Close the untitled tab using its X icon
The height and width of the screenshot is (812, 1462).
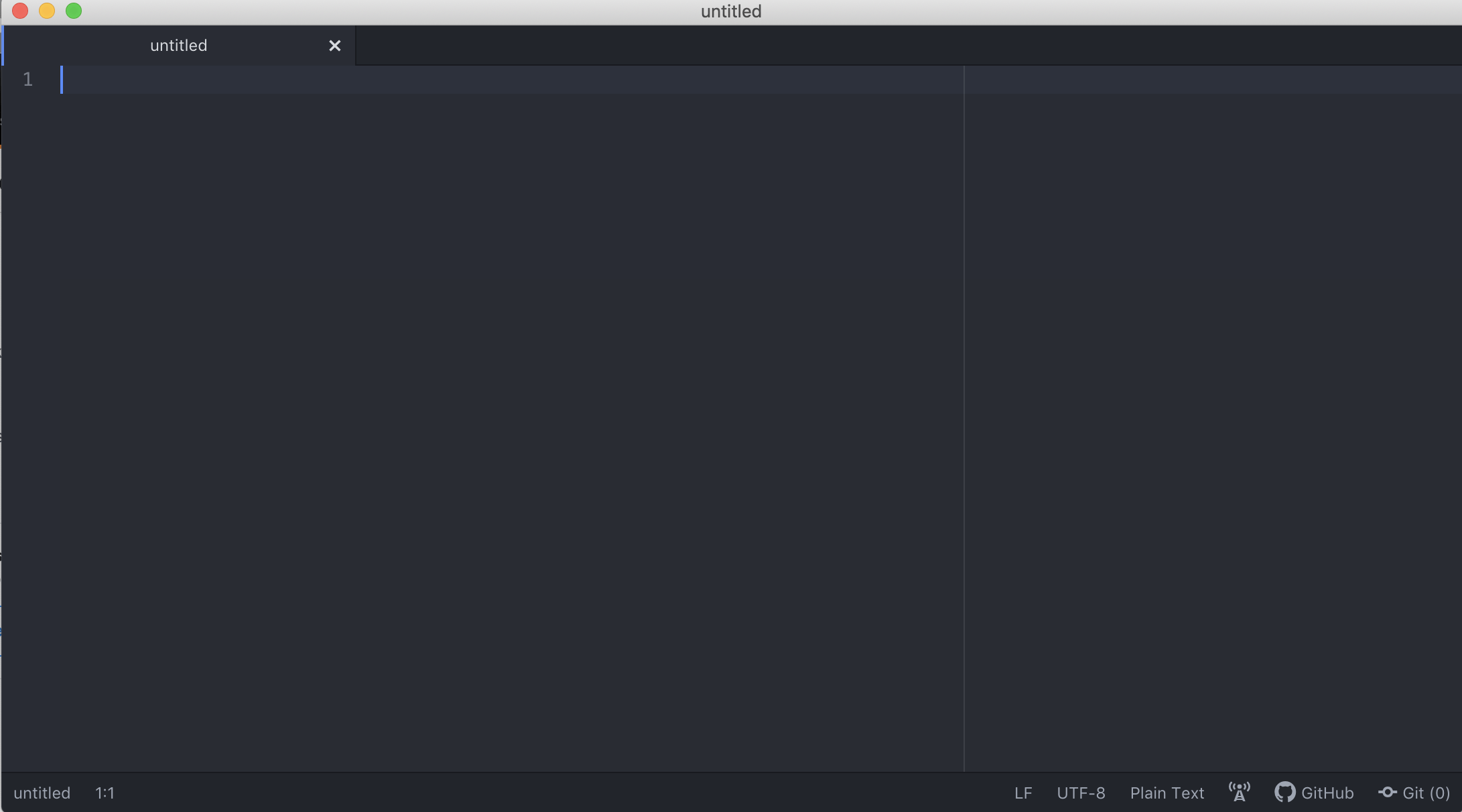coord(334,46)
